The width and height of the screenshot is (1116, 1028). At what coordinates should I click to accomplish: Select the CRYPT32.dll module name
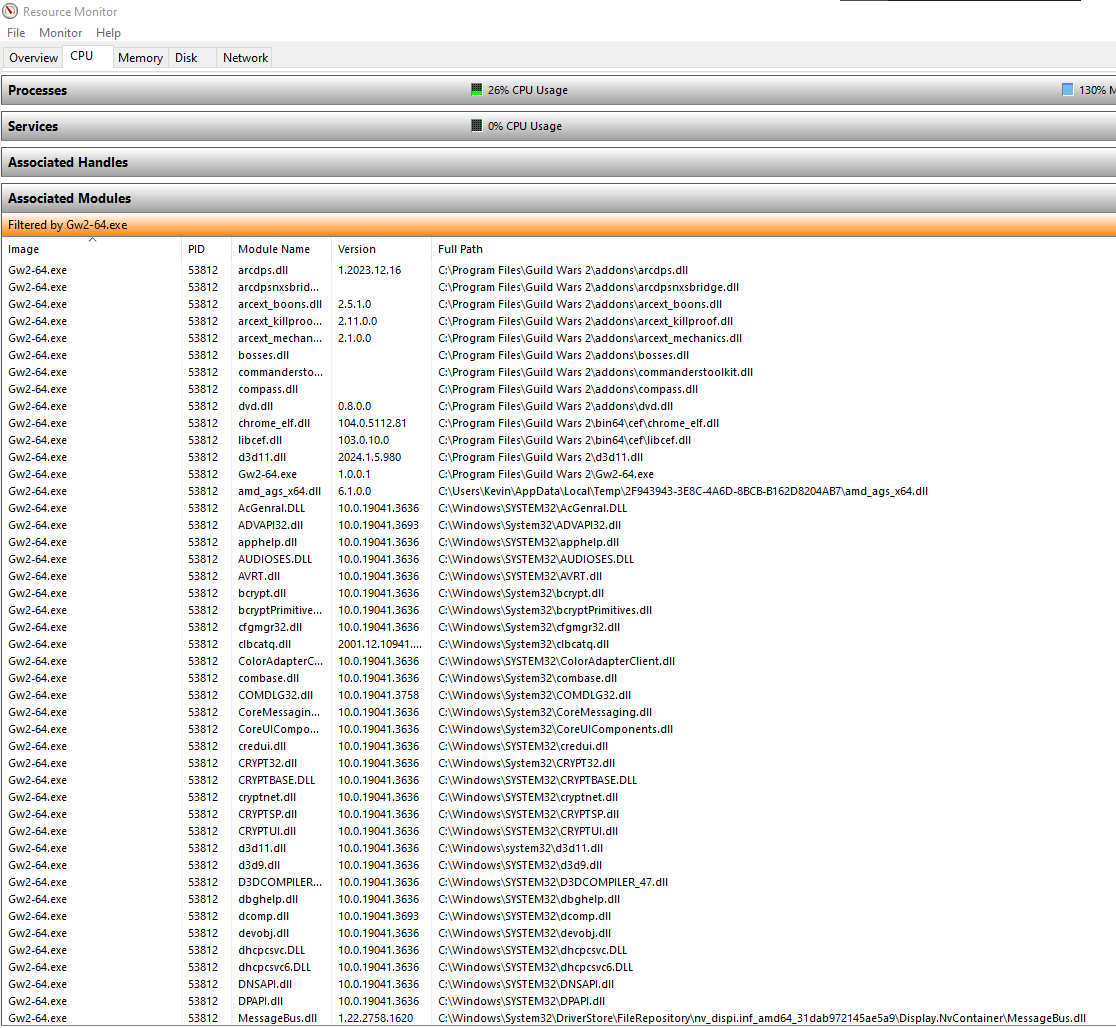[x=268, y=764]
